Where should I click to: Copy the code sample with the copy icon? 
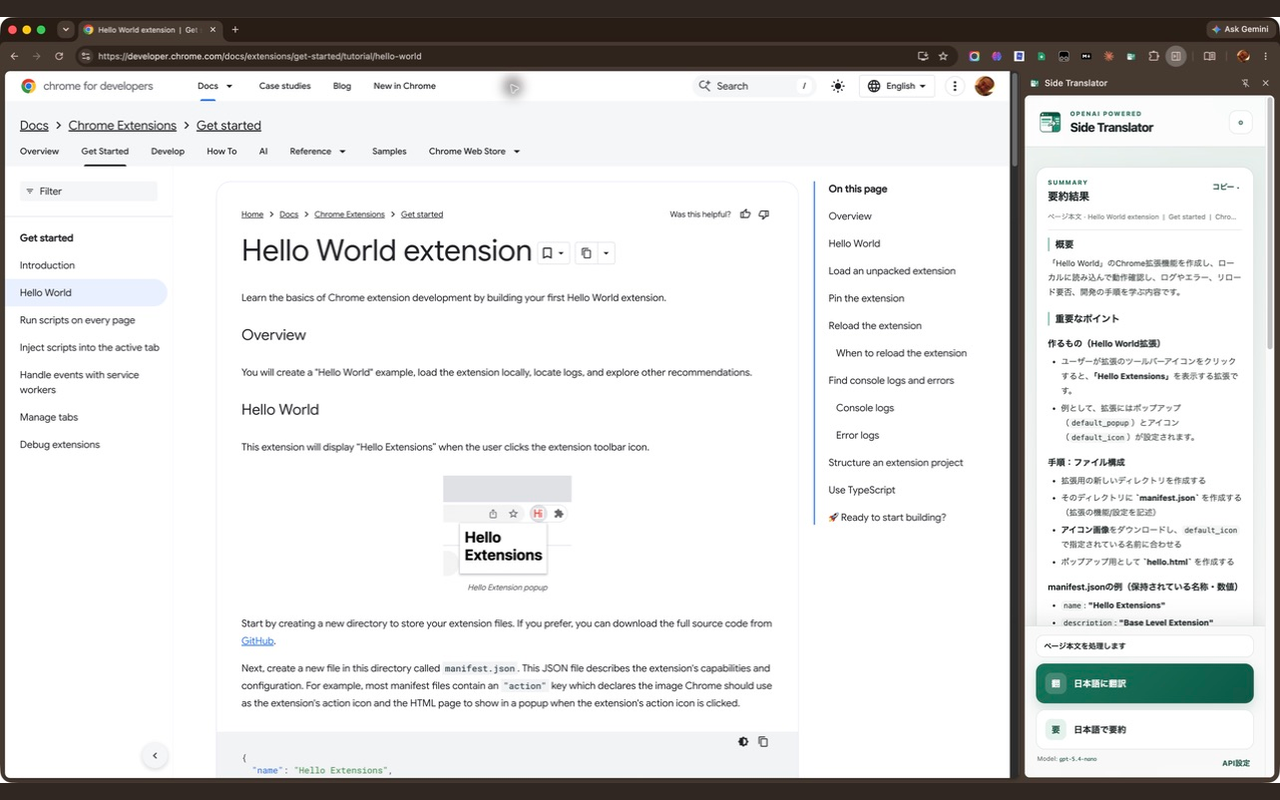[763, 741]
